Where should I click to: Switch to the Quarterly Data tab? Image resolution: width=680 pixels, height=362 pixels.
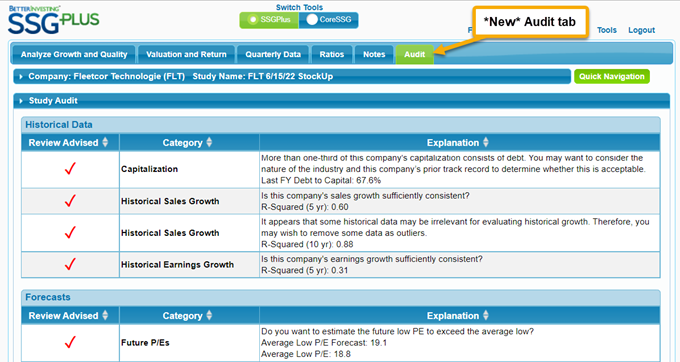tap(273, 55)
